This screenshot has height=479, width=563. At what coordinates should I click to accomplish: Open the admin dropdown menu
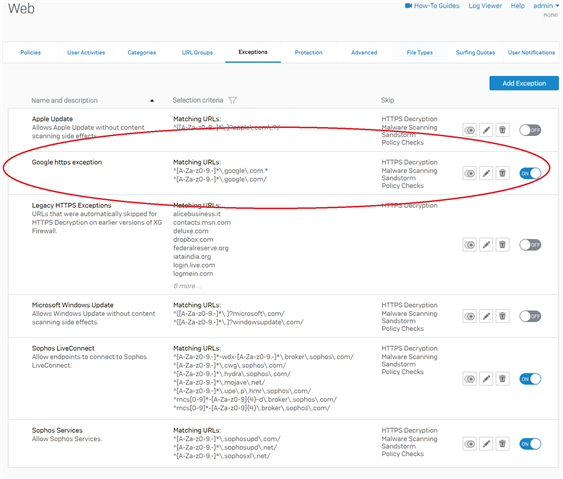click(546, 6)
